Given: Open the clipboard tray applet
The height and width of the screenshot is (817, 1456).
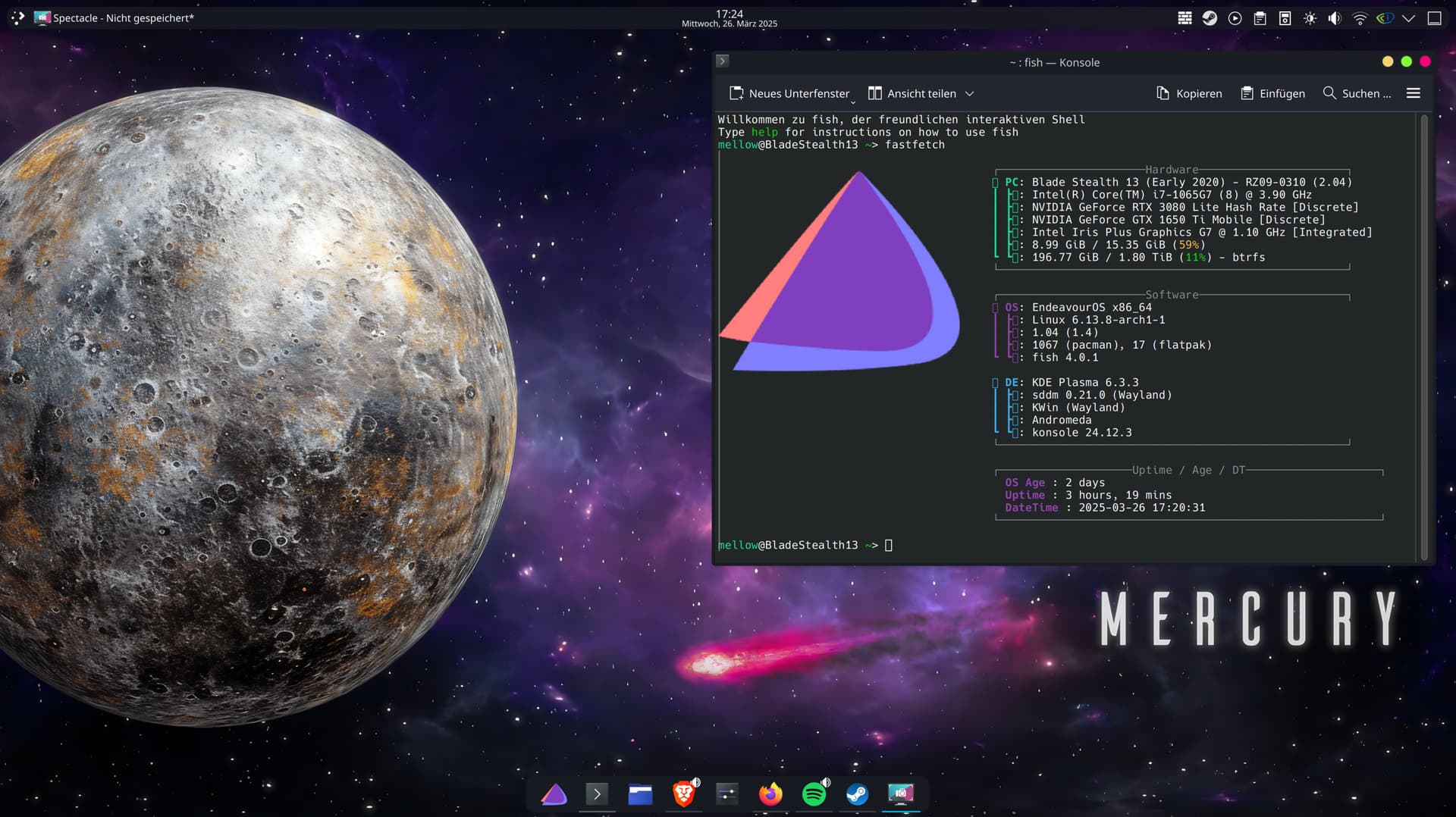Looking at the screenshot, I should coord(1260,18).
